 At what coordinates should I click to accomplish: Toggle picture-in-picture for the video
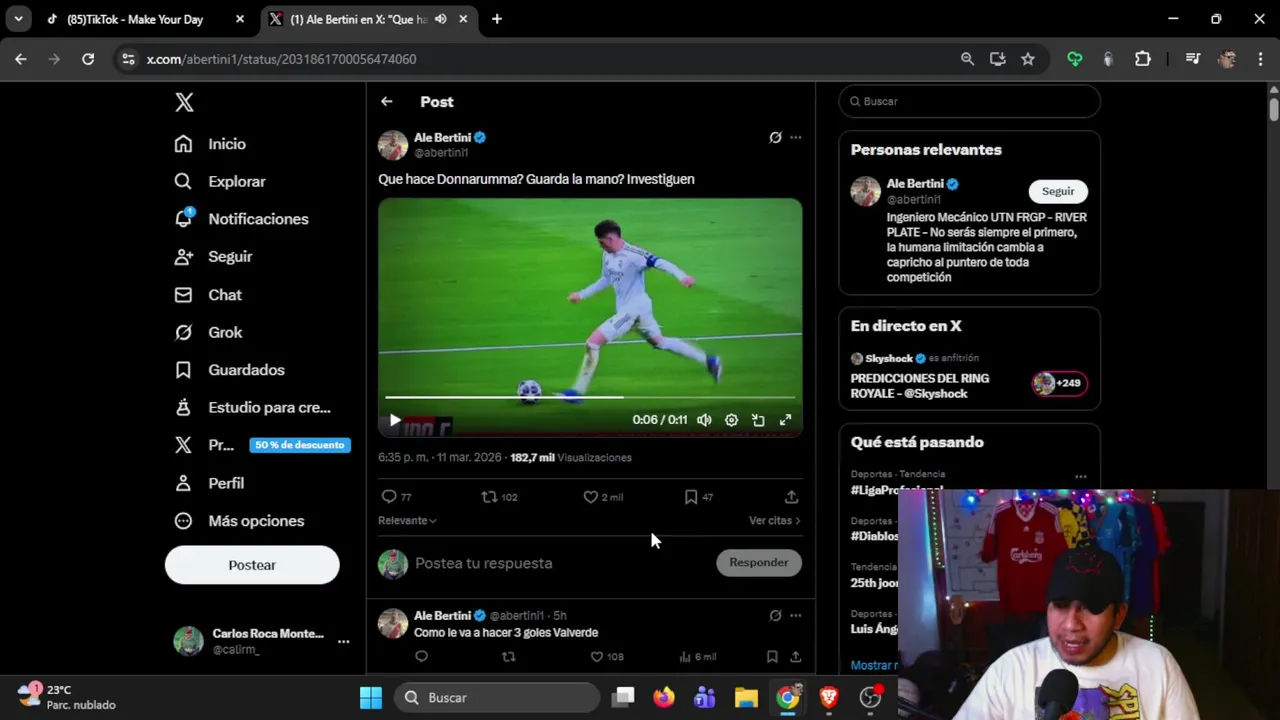tap(758, 420)
